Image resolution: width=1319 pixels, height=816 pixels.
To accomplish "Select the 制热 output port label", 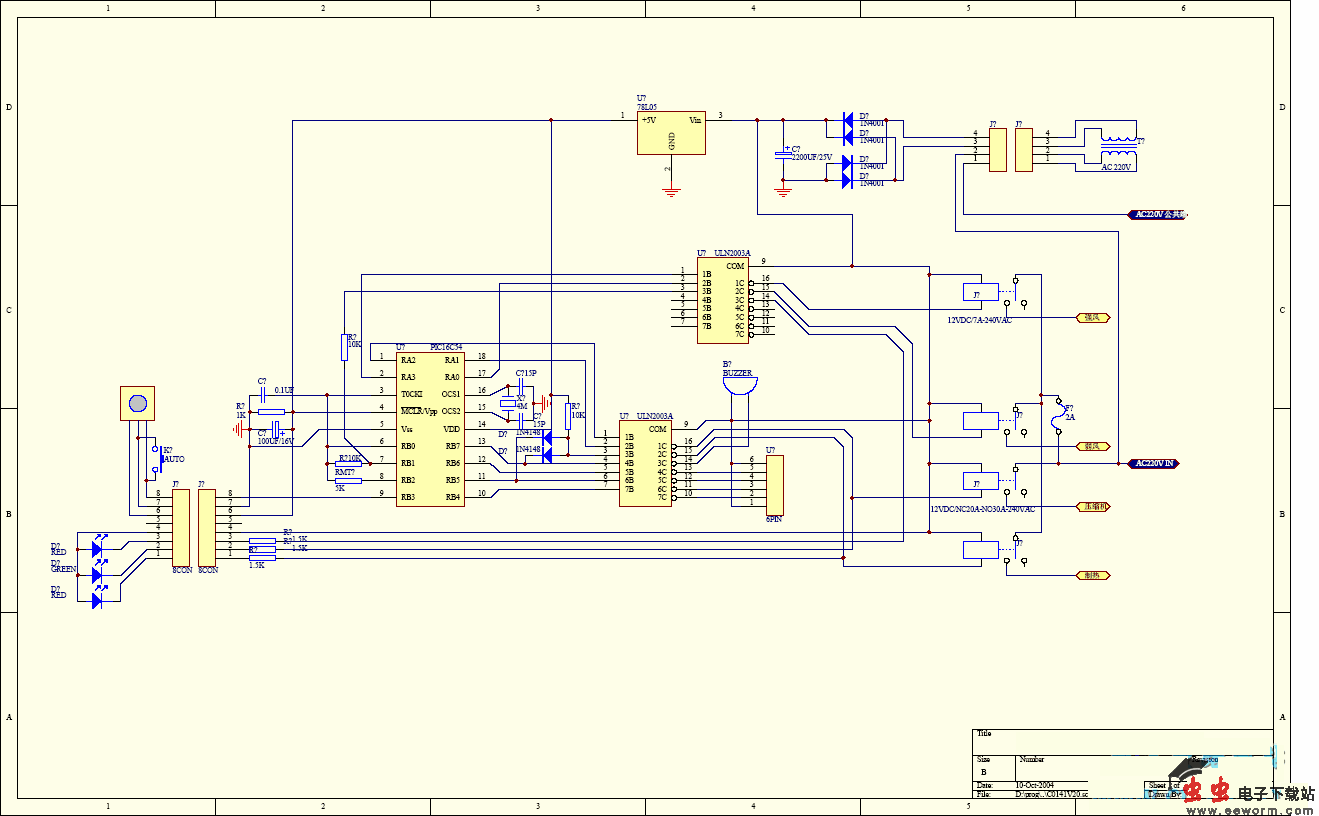I will [x=1094, y=575].
